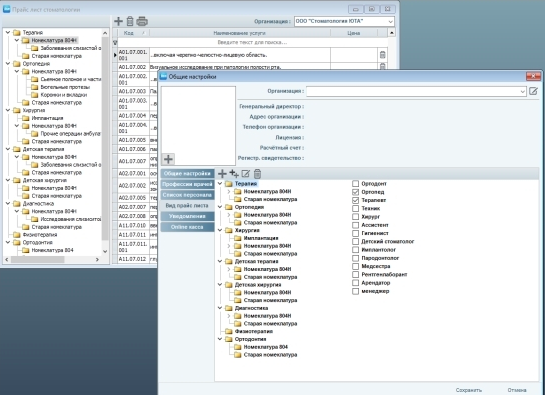Open the Вид прайс листа tab
Image resolution: width=545 pixels, height=395 pixels.
click(x=187, y=205)
